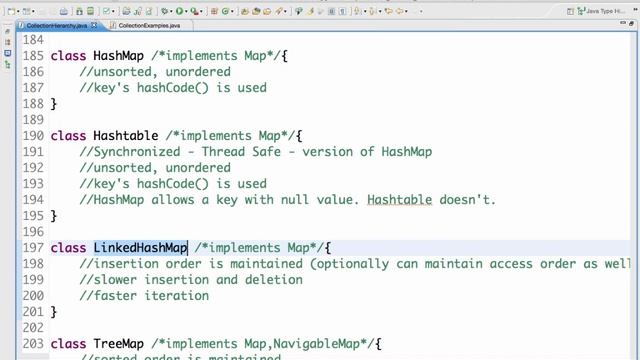Click the second new-item toolbar icon

coord(27,11)
